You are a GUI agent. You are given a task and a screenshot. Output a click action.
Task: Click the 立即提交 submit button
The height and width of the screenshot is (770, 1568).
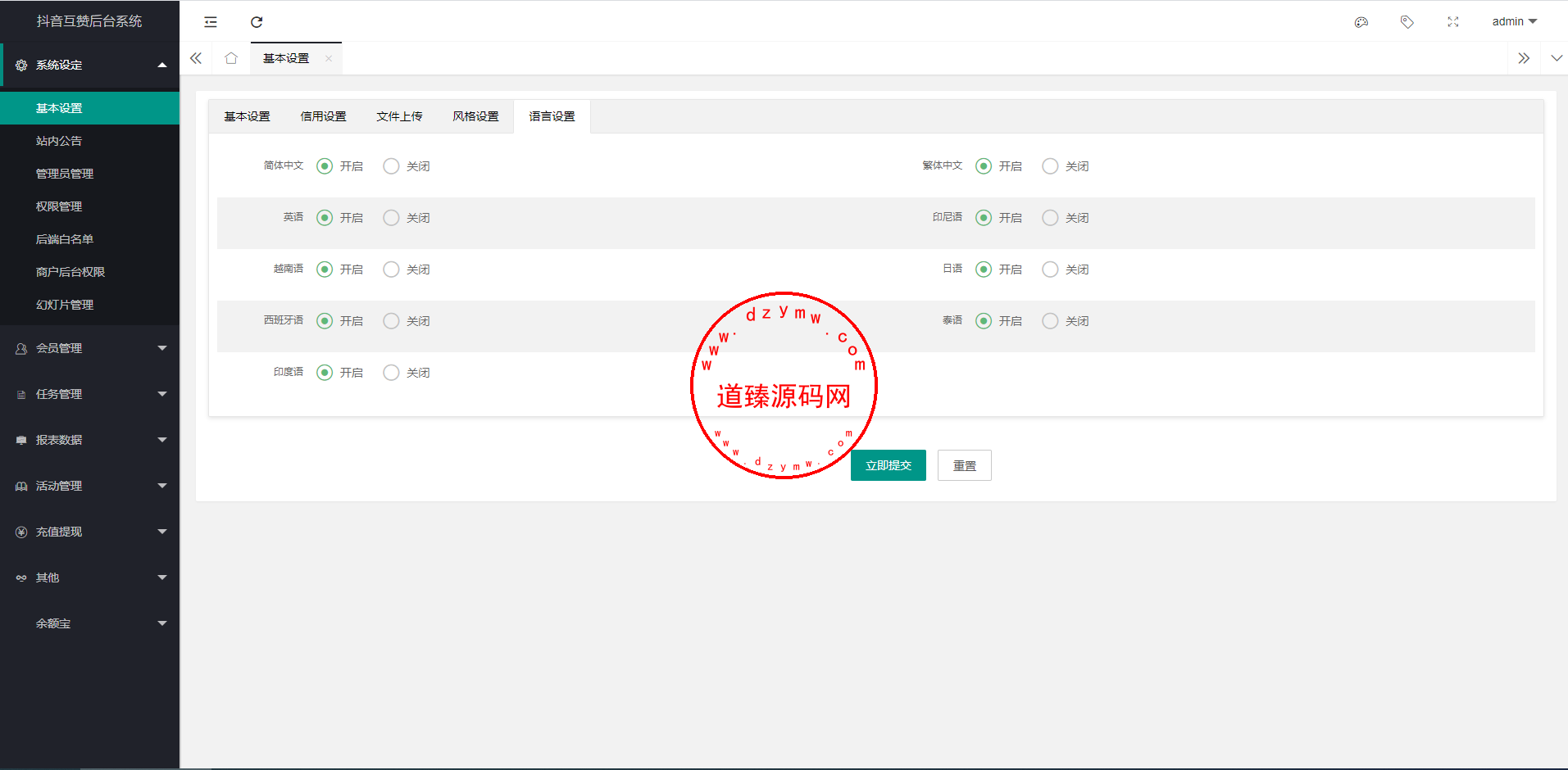click(889, 465)
